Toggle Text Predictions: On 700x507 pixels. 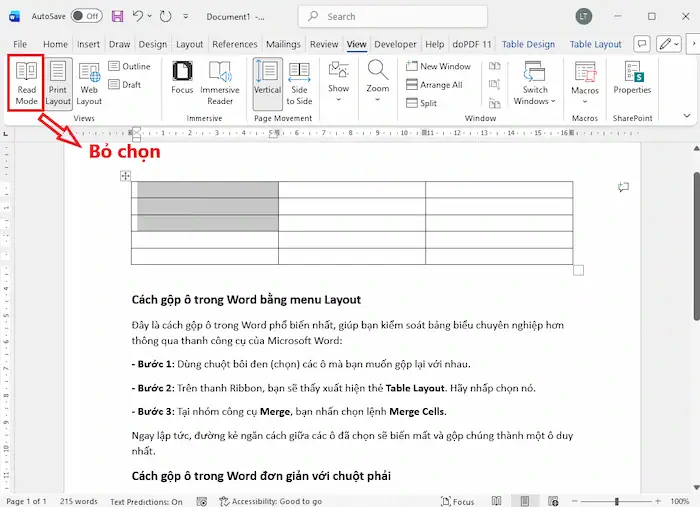pyautogui.click(x=146, y=502)
